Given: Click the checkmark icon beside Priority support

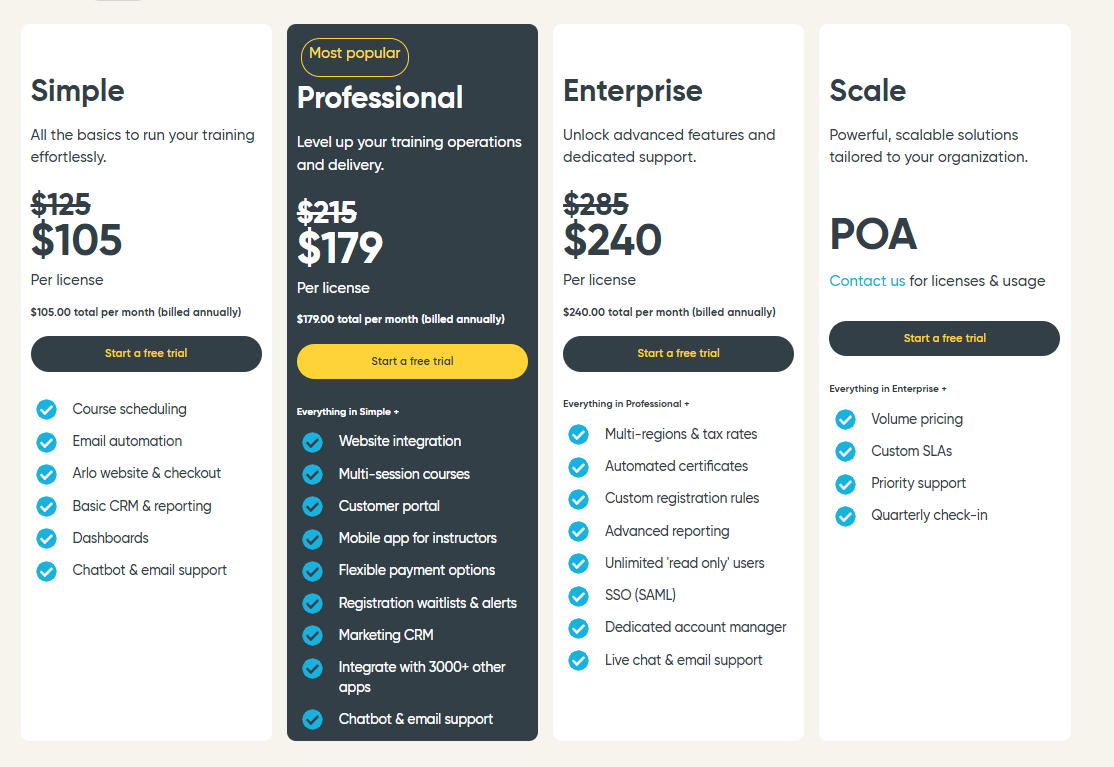Looking at the screenshot, I should tap(845, 484).
